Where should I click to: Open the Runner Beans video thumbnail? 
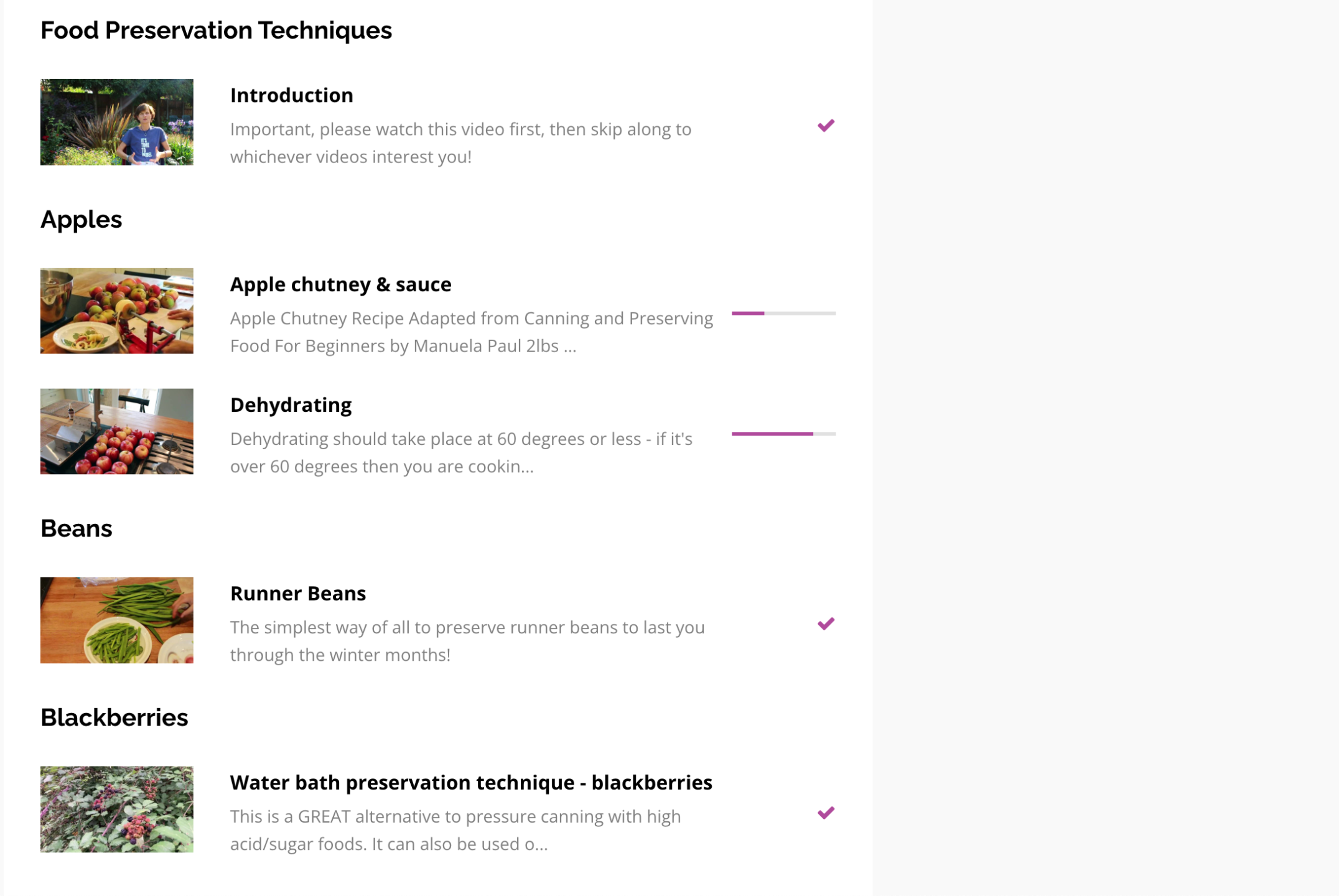[117, 620]
